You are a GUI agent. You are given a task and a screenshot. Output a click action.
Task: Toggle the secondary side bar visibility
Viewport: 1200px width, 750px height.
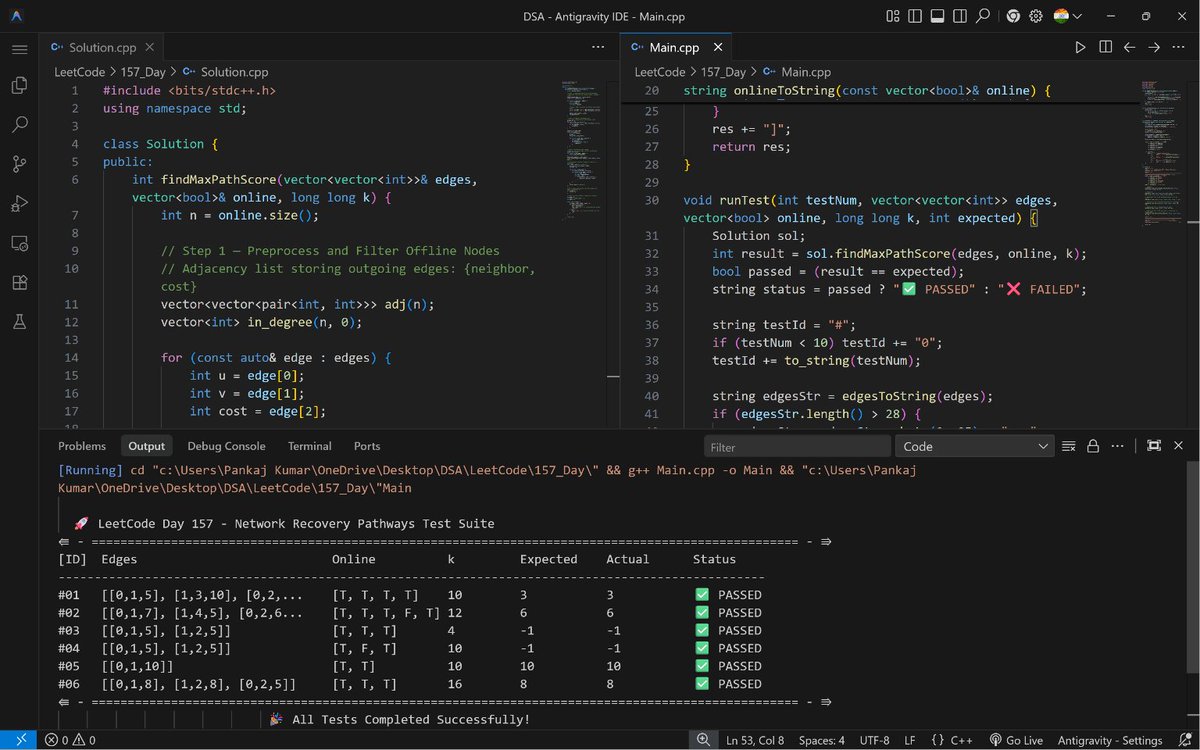[x=960, y=16]
